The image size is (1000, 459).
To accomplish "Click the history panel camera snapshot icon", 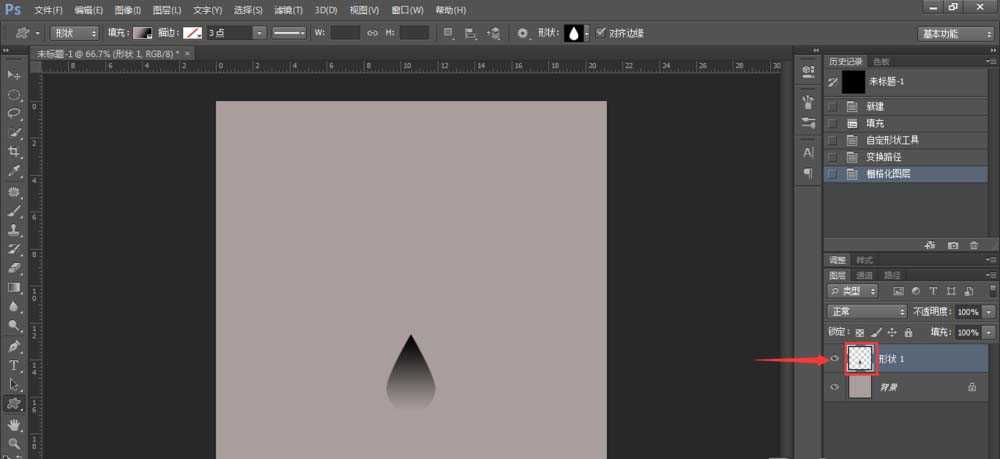I will click(952, 245).
